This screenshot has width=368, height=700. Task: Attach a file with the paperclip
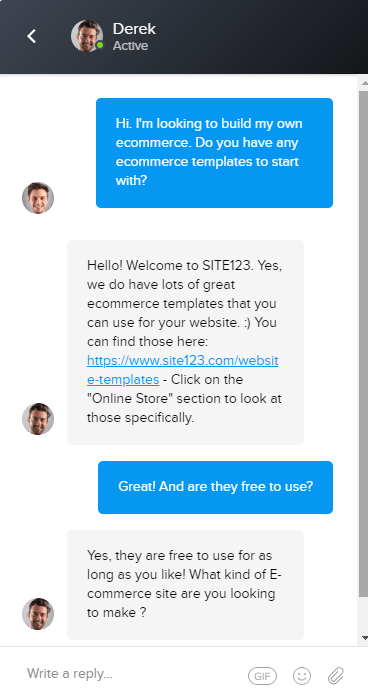pyautogui.click(x=335, y=676)
